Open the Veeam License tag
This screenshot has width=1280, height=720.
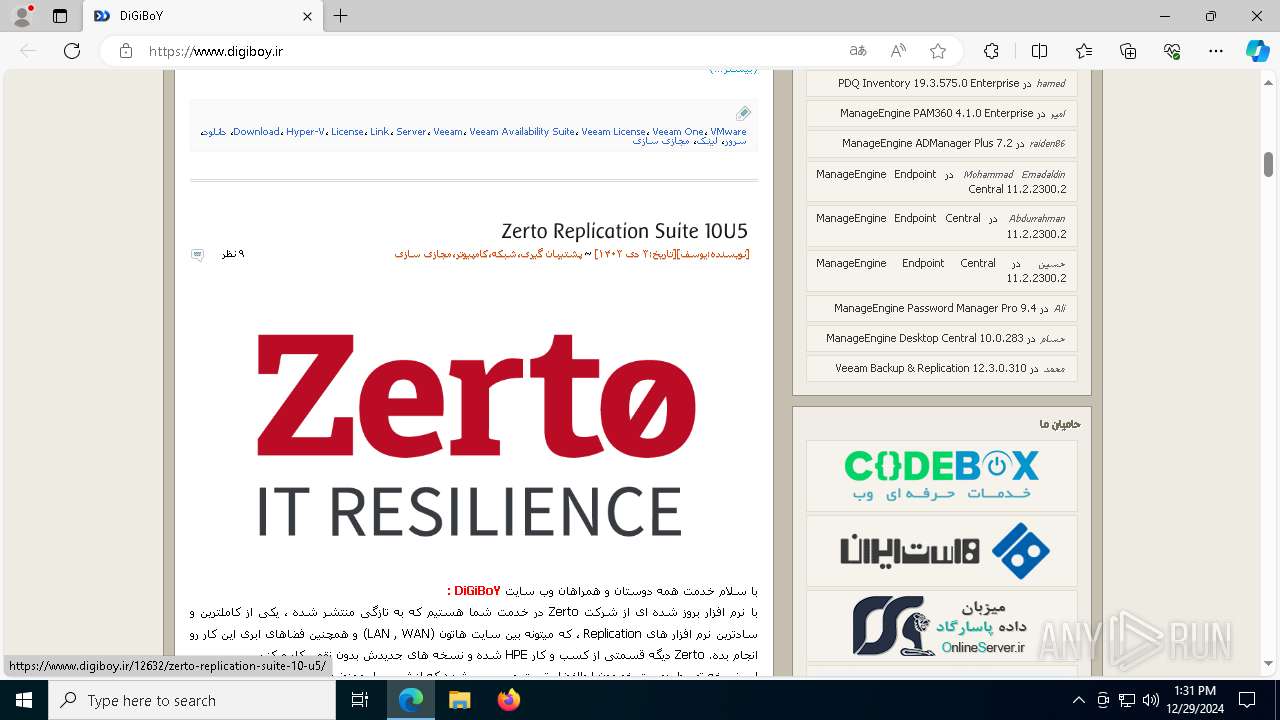click(613, 132)
